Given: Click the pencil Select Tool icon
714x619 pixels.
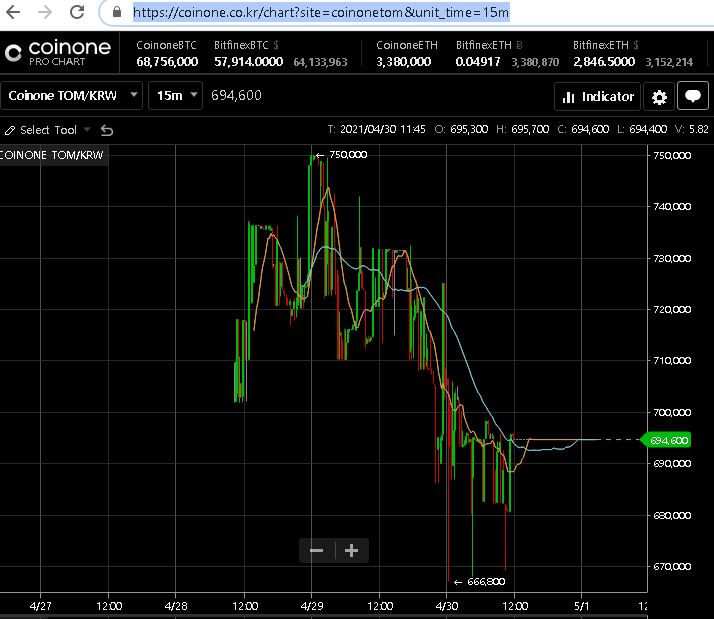Looking at the screenshot, I should (x=10, y=131).
